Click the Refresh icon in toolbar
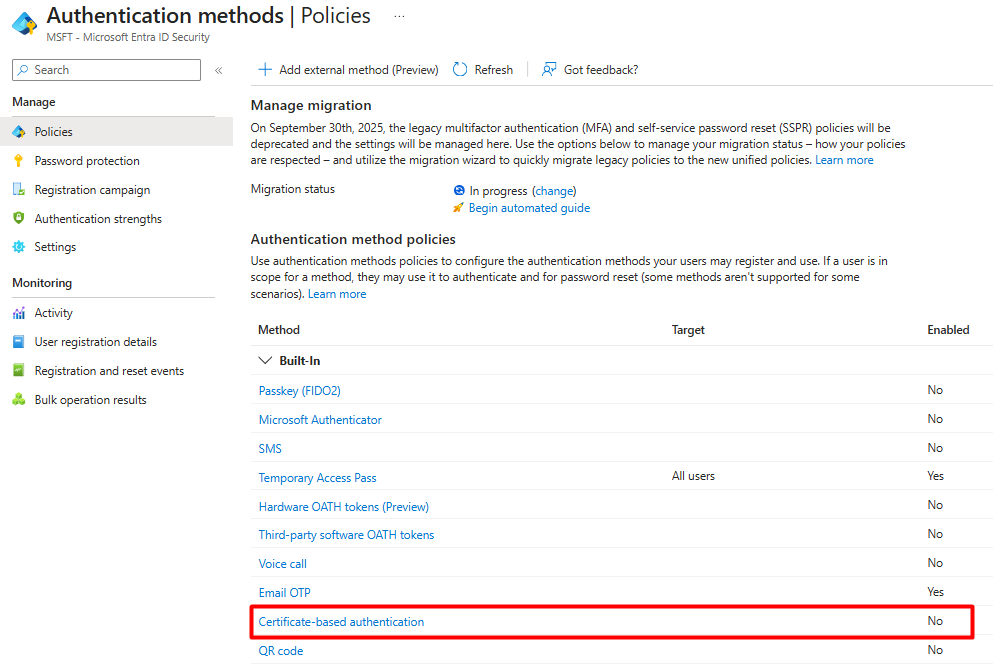Screen dimensions: 993x669 click(460, 70)
